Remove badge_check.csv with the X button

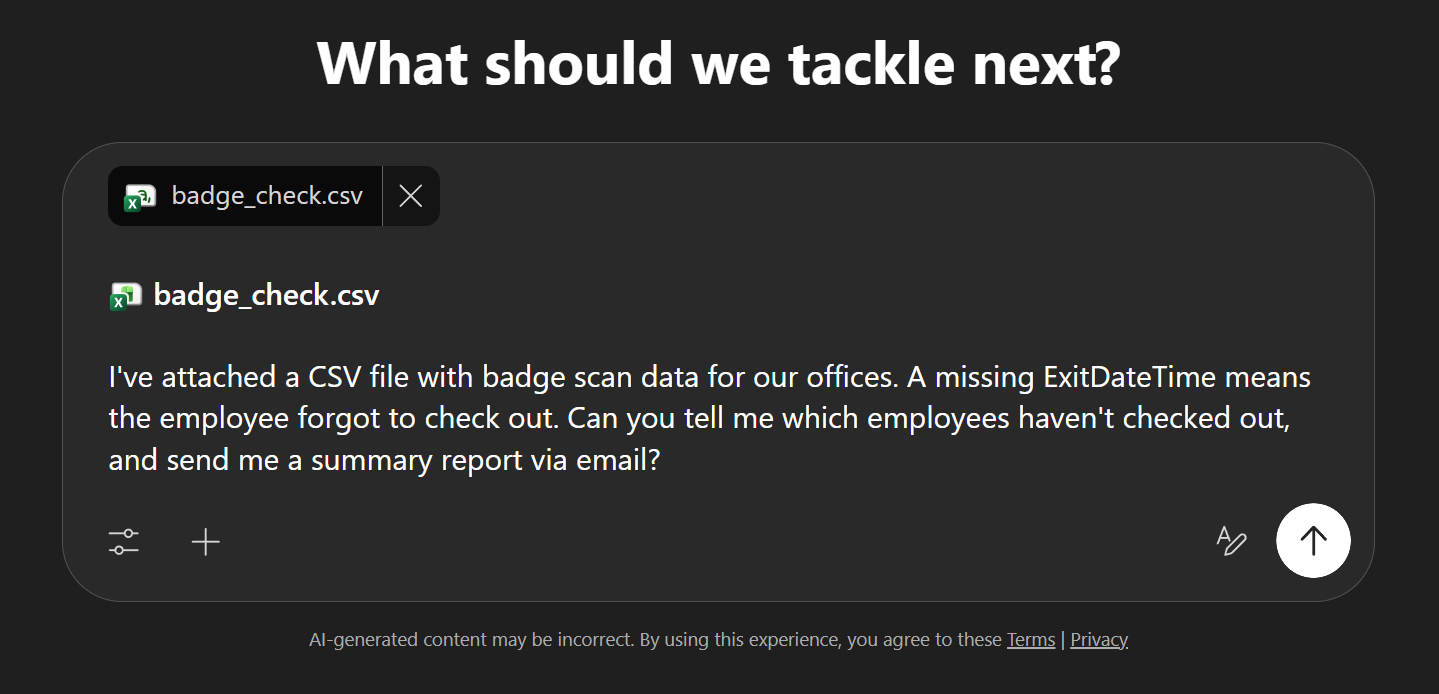click(410, 196)
